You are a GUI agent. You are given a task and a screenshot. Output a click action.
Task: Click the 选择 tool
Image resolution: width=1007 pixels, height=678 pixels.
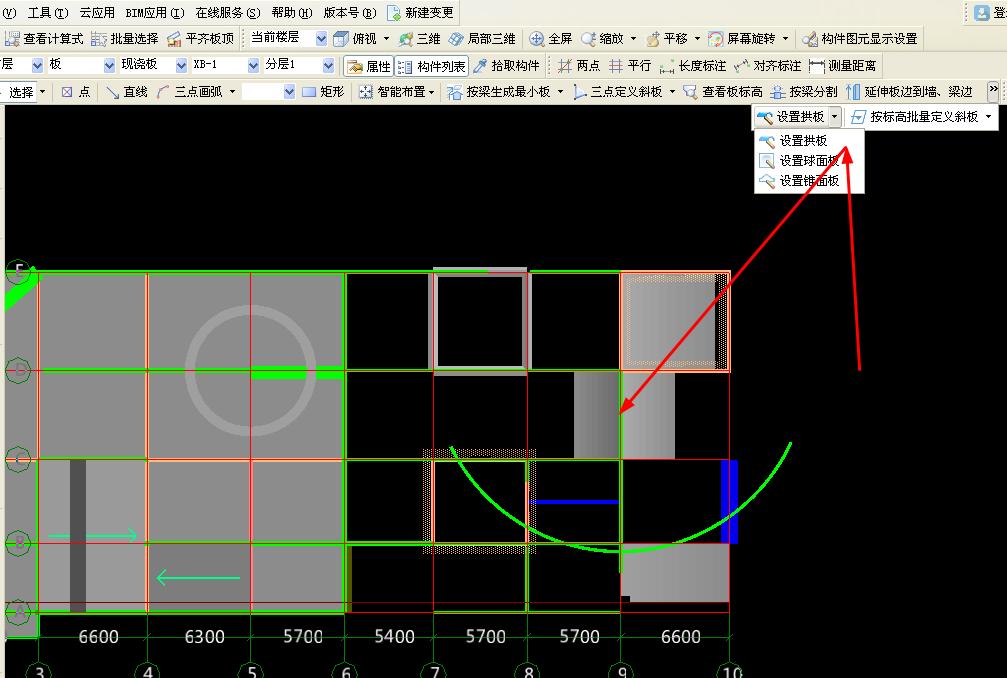[x=21, y=92]
